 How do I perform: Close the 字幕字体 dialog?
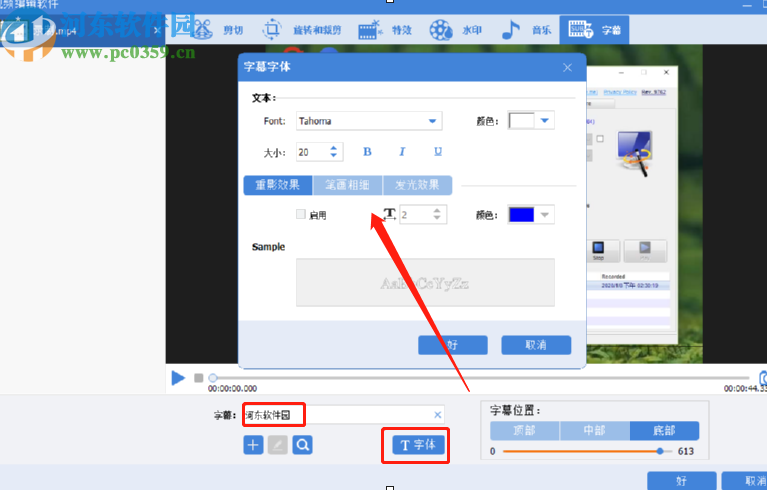567,67
